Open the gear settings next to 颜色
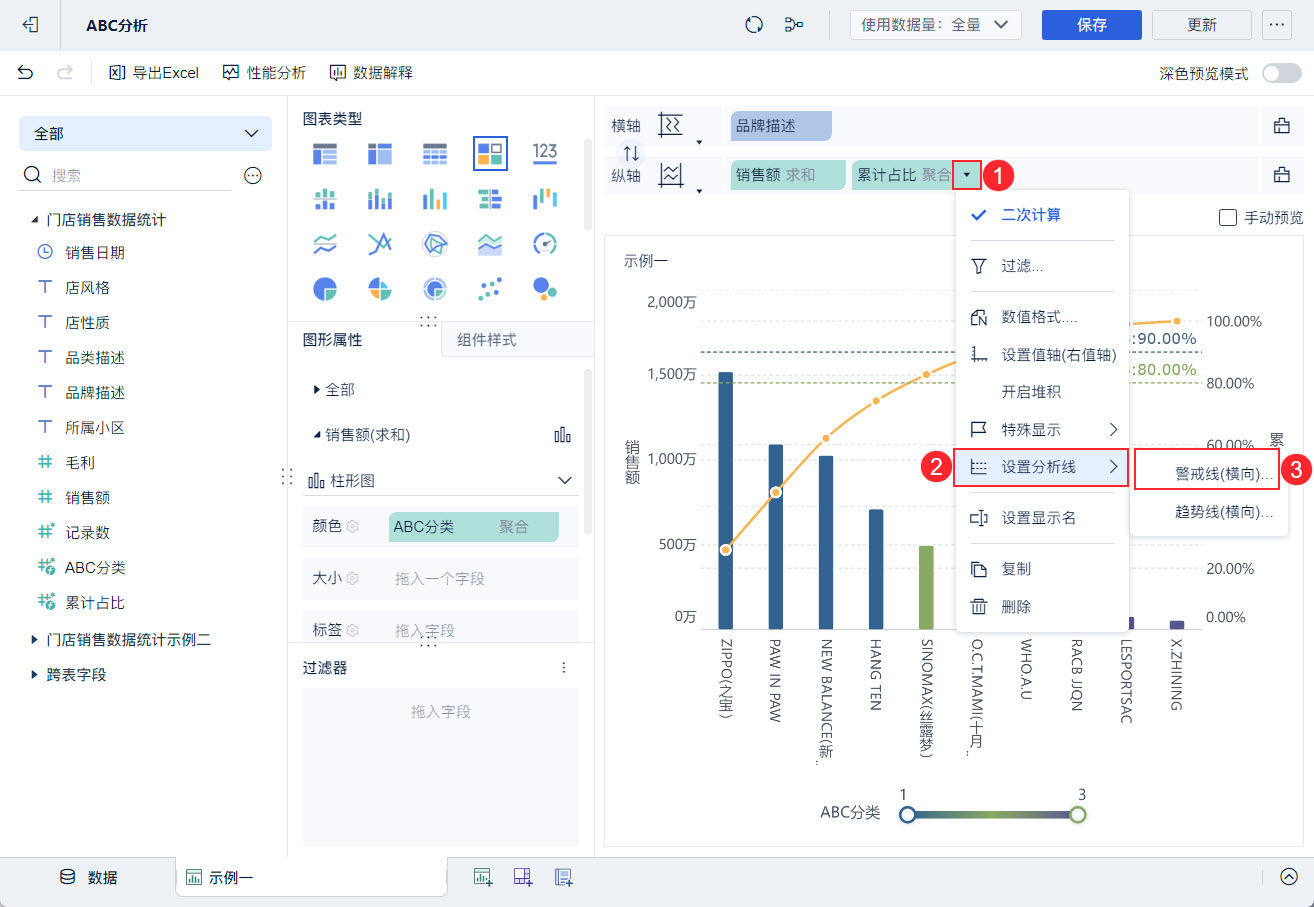The image size is (1314, 907). 352,526
